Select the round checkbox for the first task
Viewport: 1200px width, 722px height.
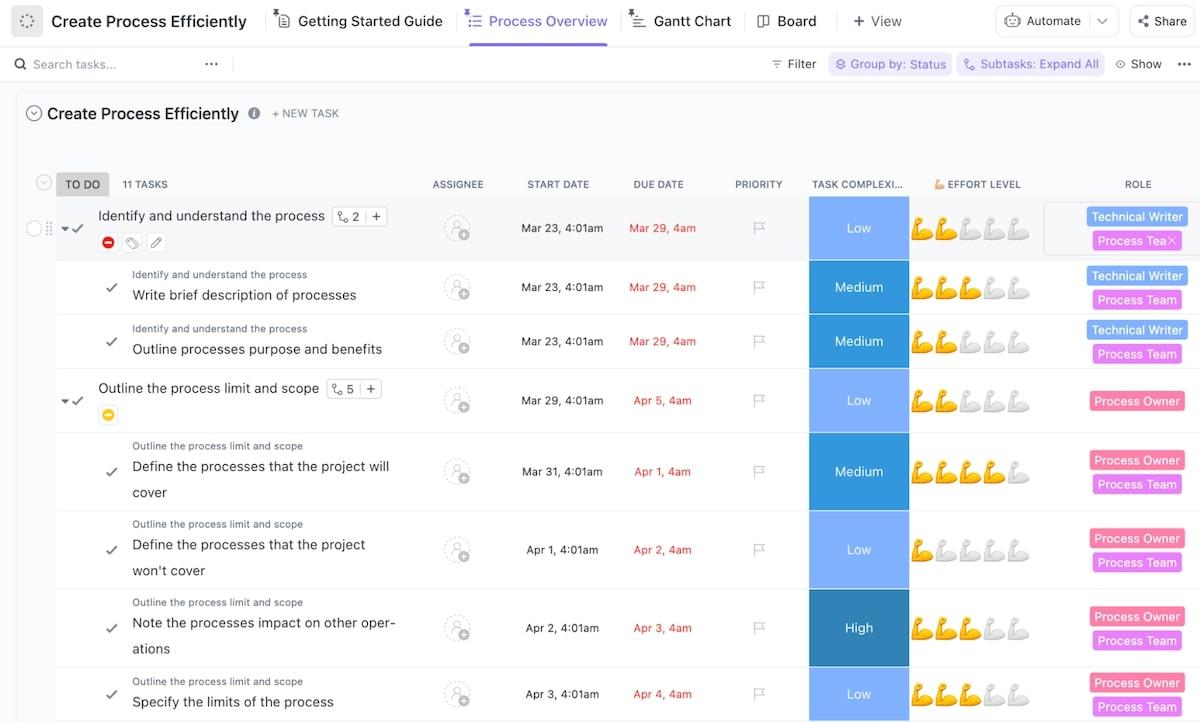tap(34, 229)
